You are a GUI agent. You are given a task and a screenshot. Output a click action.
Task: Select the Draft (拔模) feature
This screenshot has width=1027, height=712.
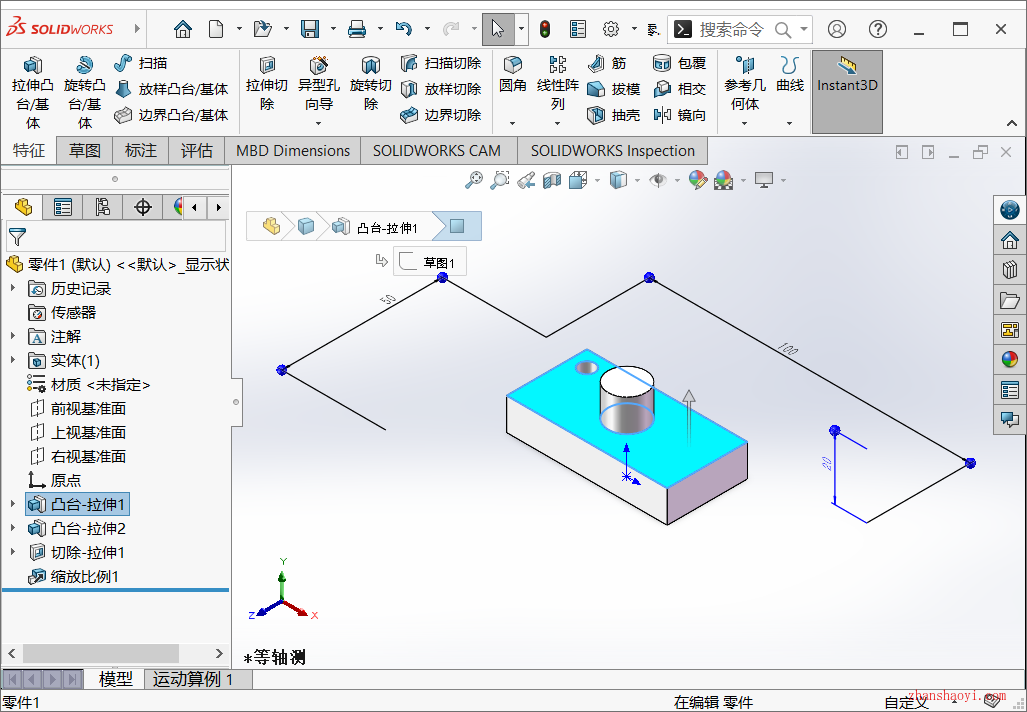click(x=614, y=89)
